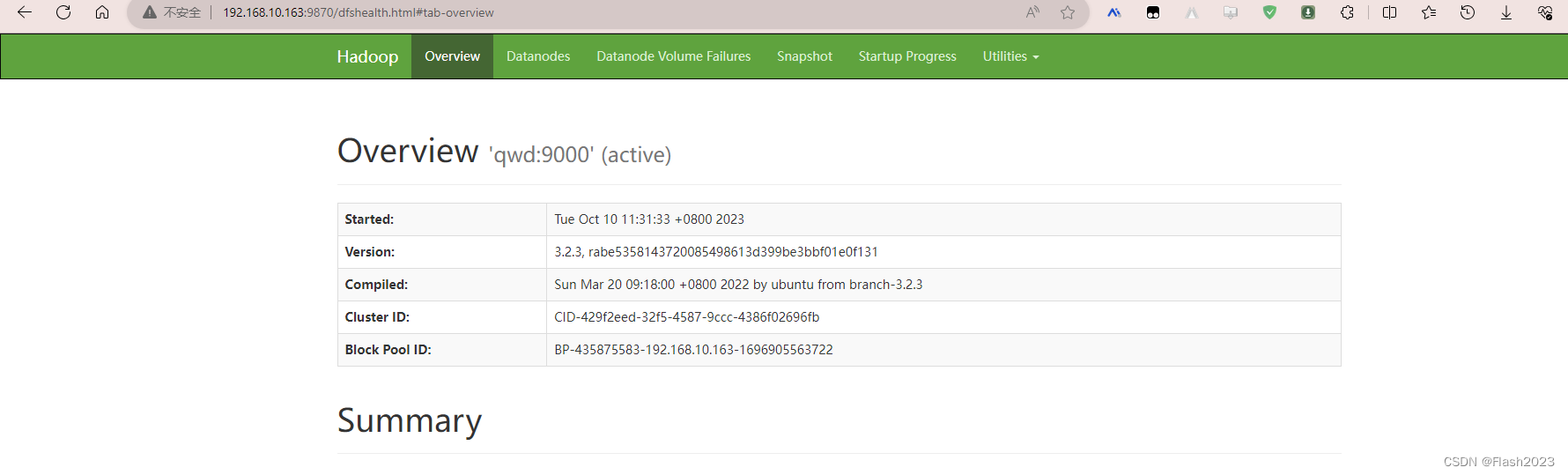1568x475 pixels.
Task: Click the 'Summary' heading
Action: coord(410,421)
